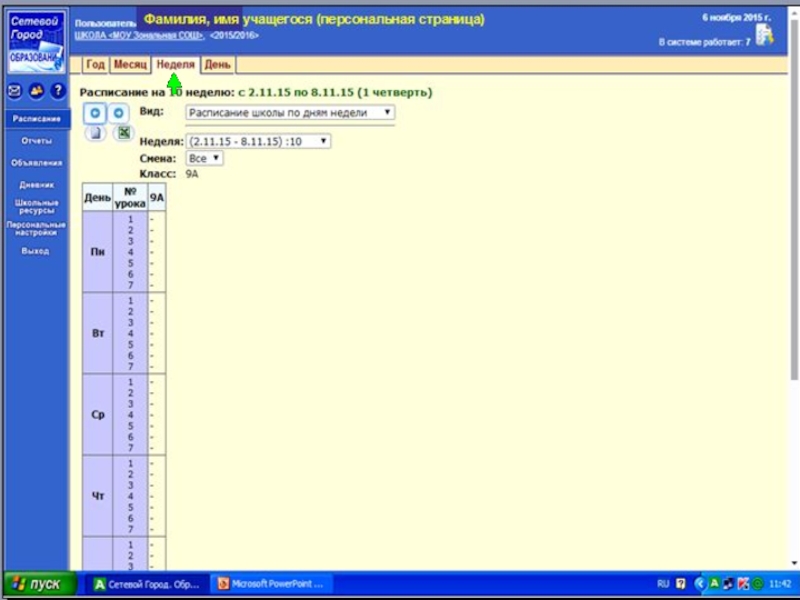Switch to the День tab

coord(217,65)
